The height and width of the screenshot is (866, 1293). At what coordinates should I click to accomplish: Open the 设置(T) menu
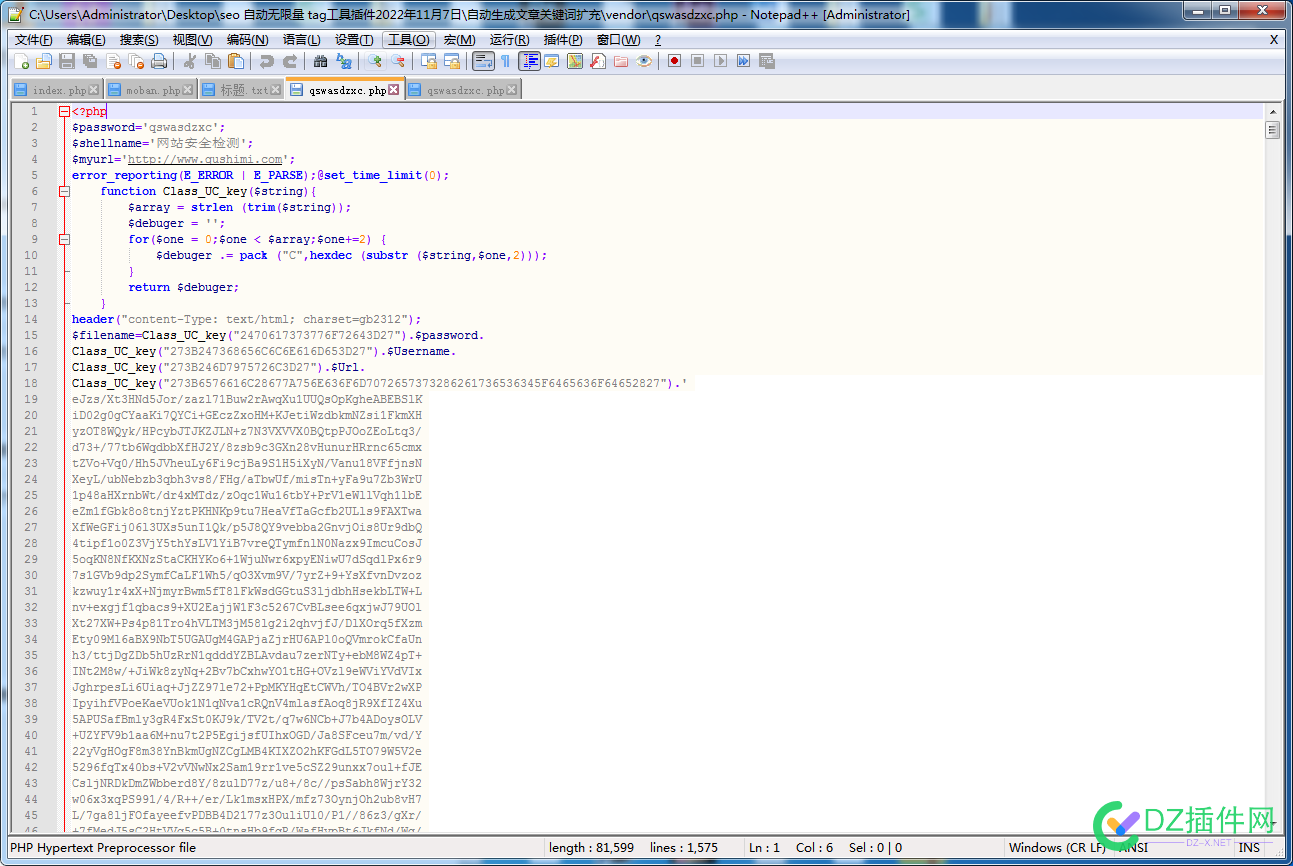click(354, 40)
